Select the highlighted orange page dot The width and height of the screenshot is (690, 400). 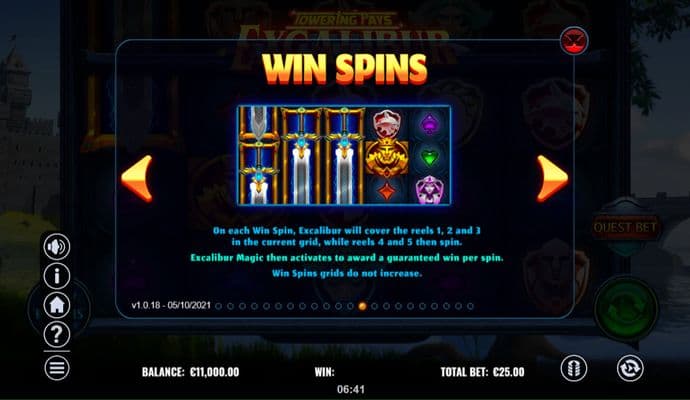point(362,306)
